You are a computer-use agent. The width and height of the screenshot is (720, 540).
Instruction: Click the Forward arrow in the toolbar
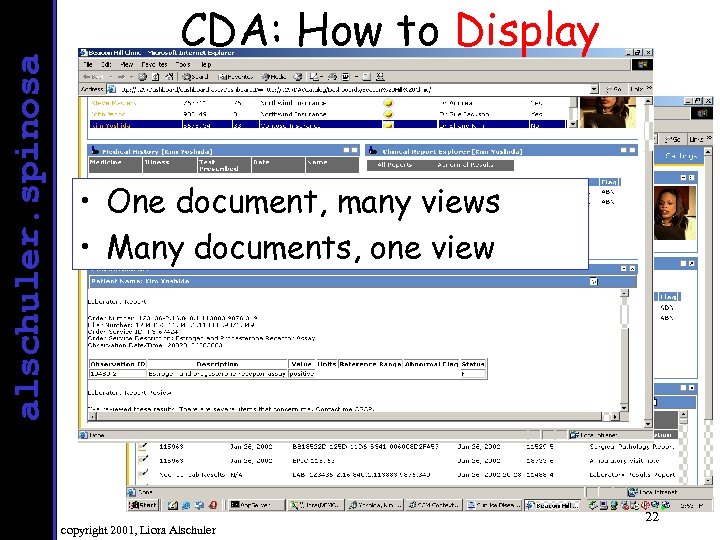(121, 77)
